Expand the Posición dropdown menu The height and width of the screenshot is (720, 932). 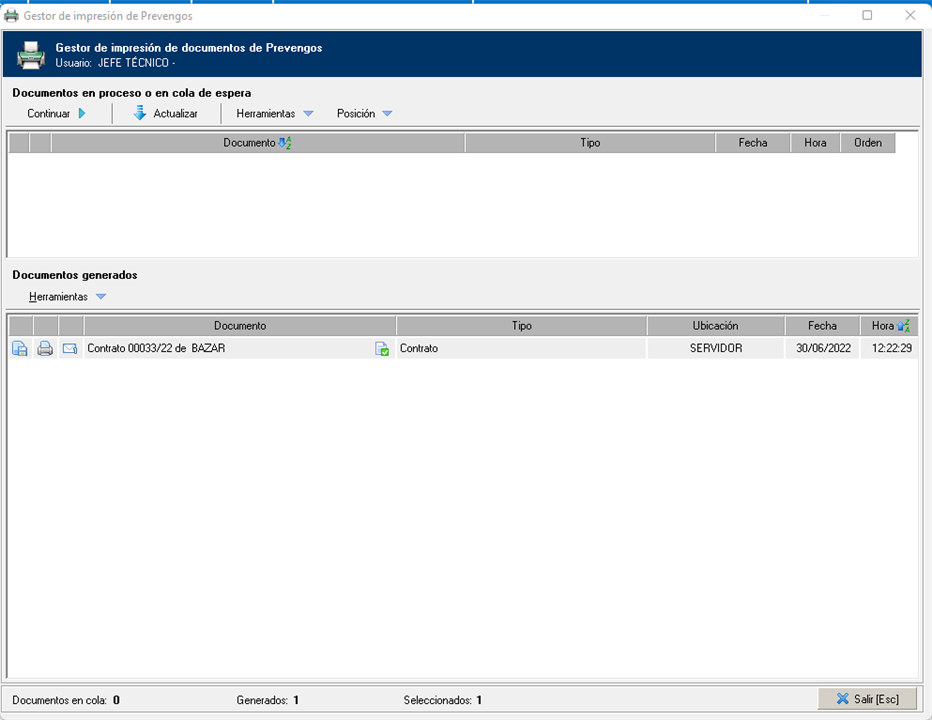point(364,114)
